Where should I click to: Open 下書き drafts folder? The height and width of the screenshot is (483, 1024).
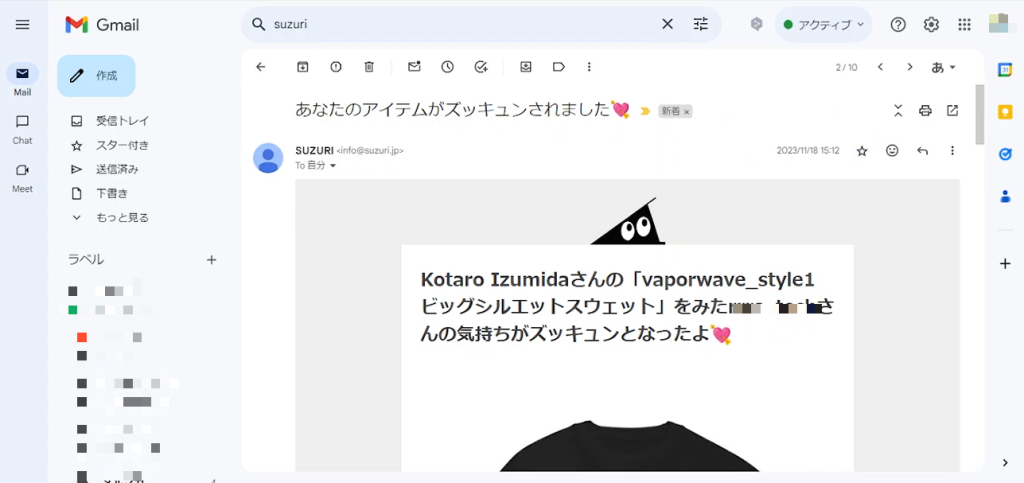point(112,193)
